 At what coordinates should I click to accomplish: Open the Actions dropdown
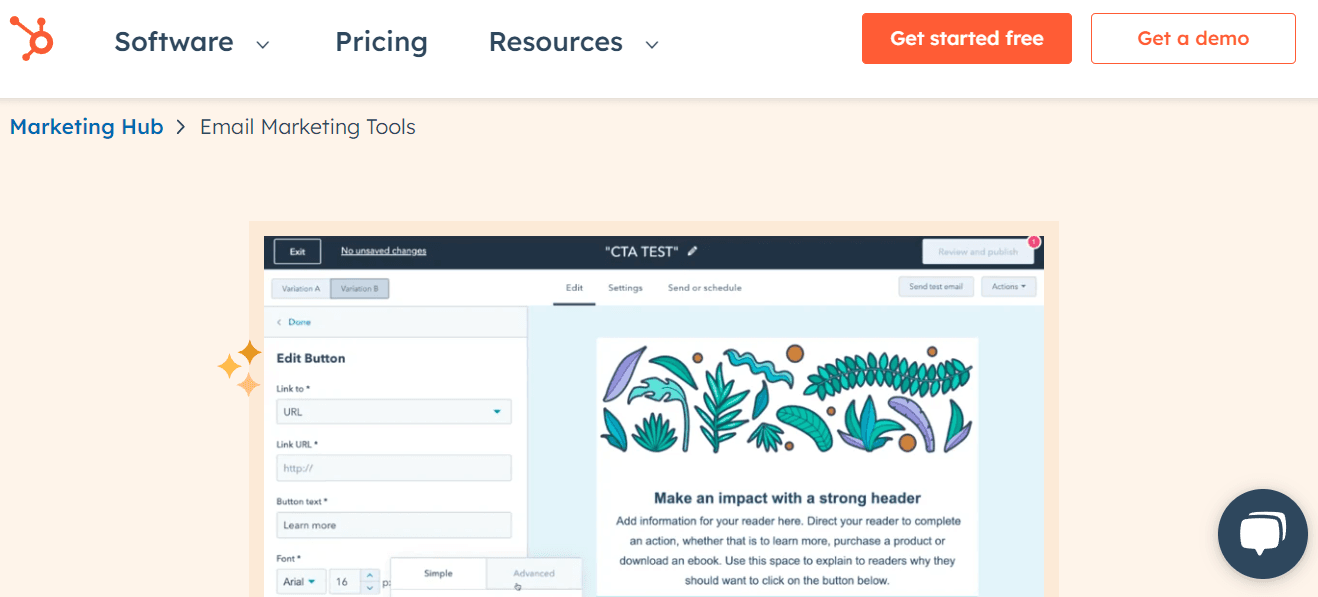(x=1008, y=286)
